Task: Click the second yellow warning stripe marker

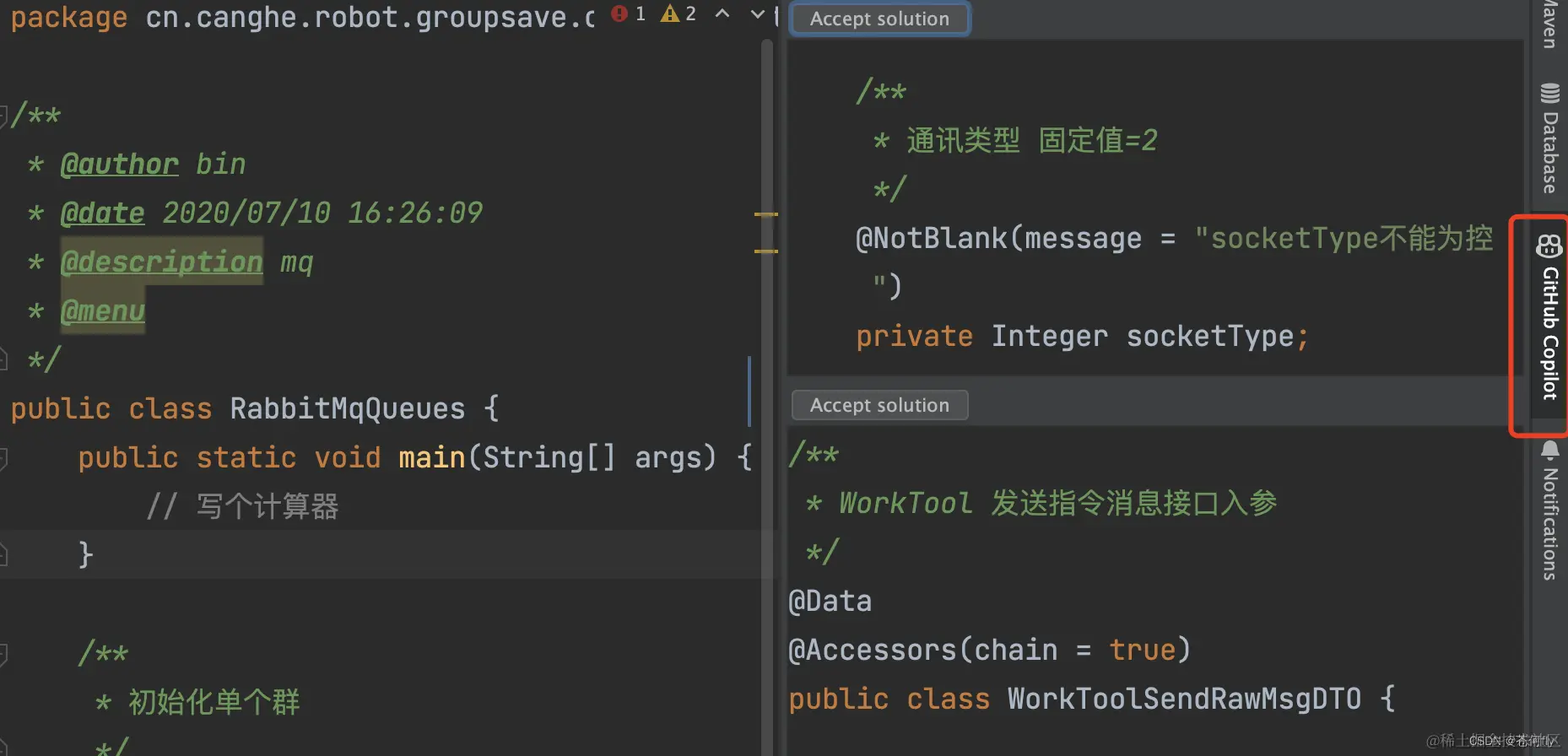Action: [x=766, y=251]
